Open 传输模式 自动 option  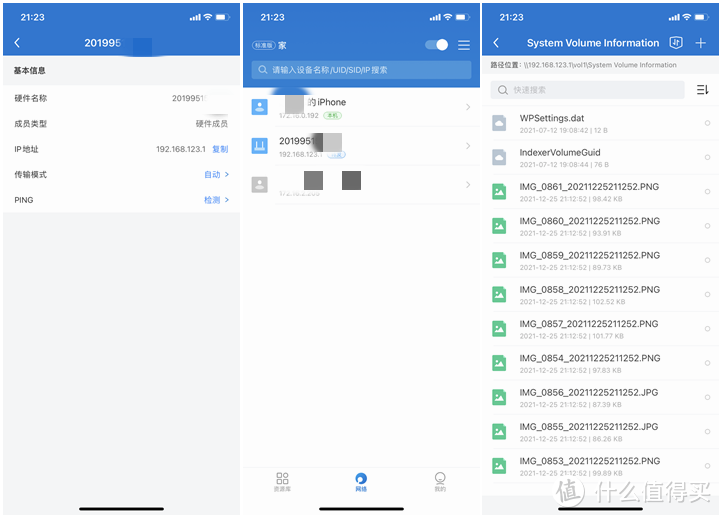tap(216, 175)
